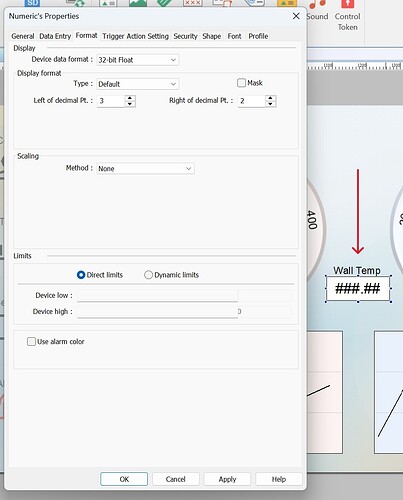Decrease the Right of decimal Pt. value
Screen dimensions: 403x500
point(271,104)
